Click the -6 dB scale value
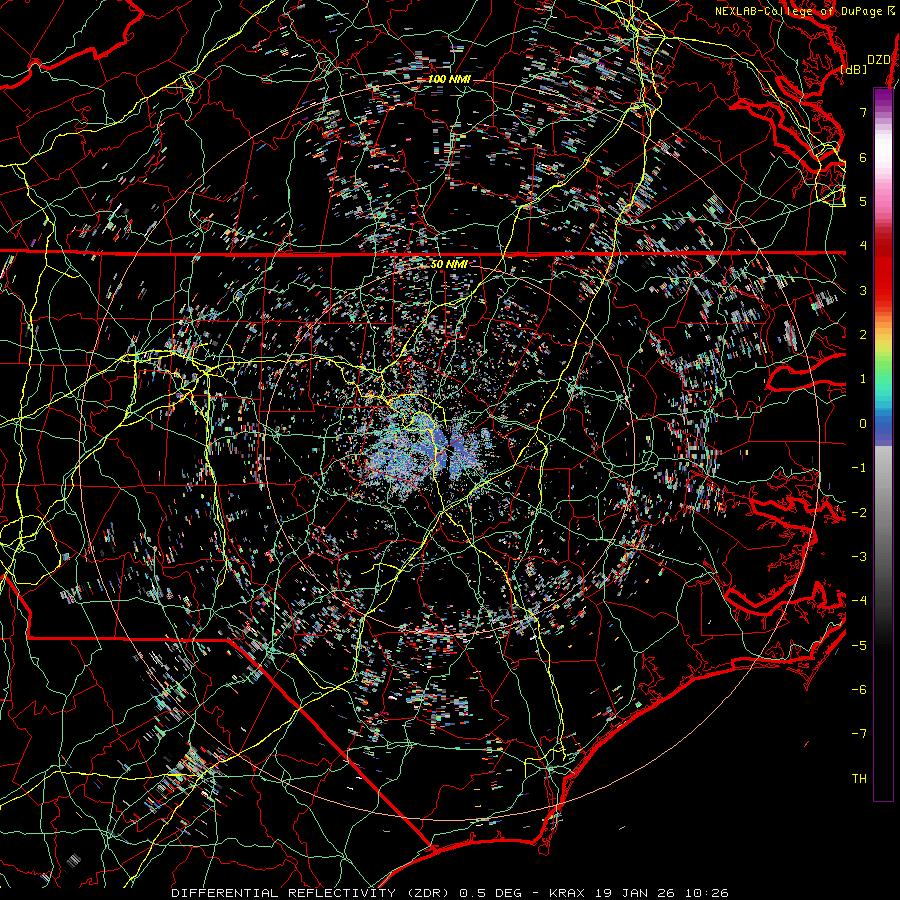The height and width of the screenshot is (900, 900). pyautogui.click(x=859, y=690)
